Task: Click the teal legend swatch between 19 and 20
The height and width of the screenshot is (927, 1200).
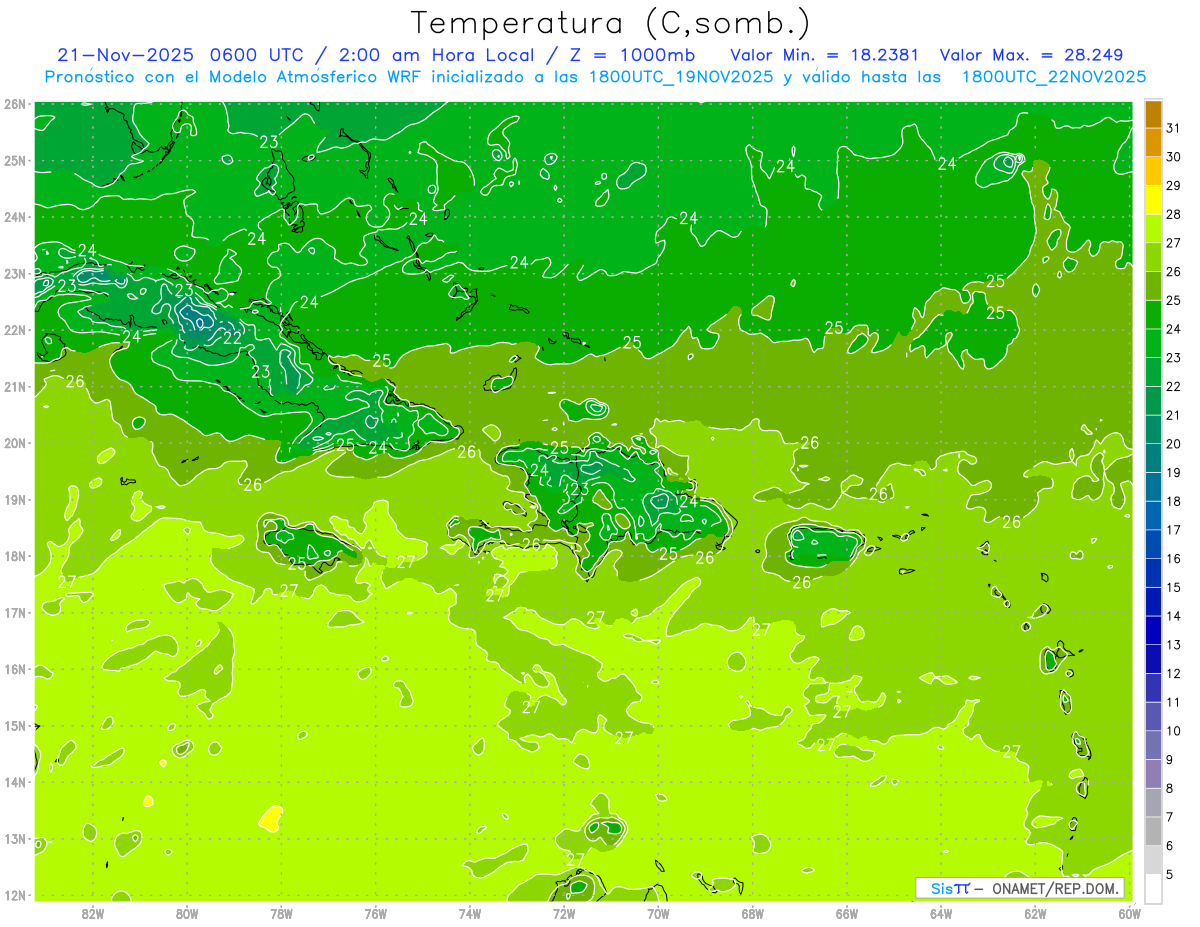Action: pyautogui.click(x=1153, y=458)
